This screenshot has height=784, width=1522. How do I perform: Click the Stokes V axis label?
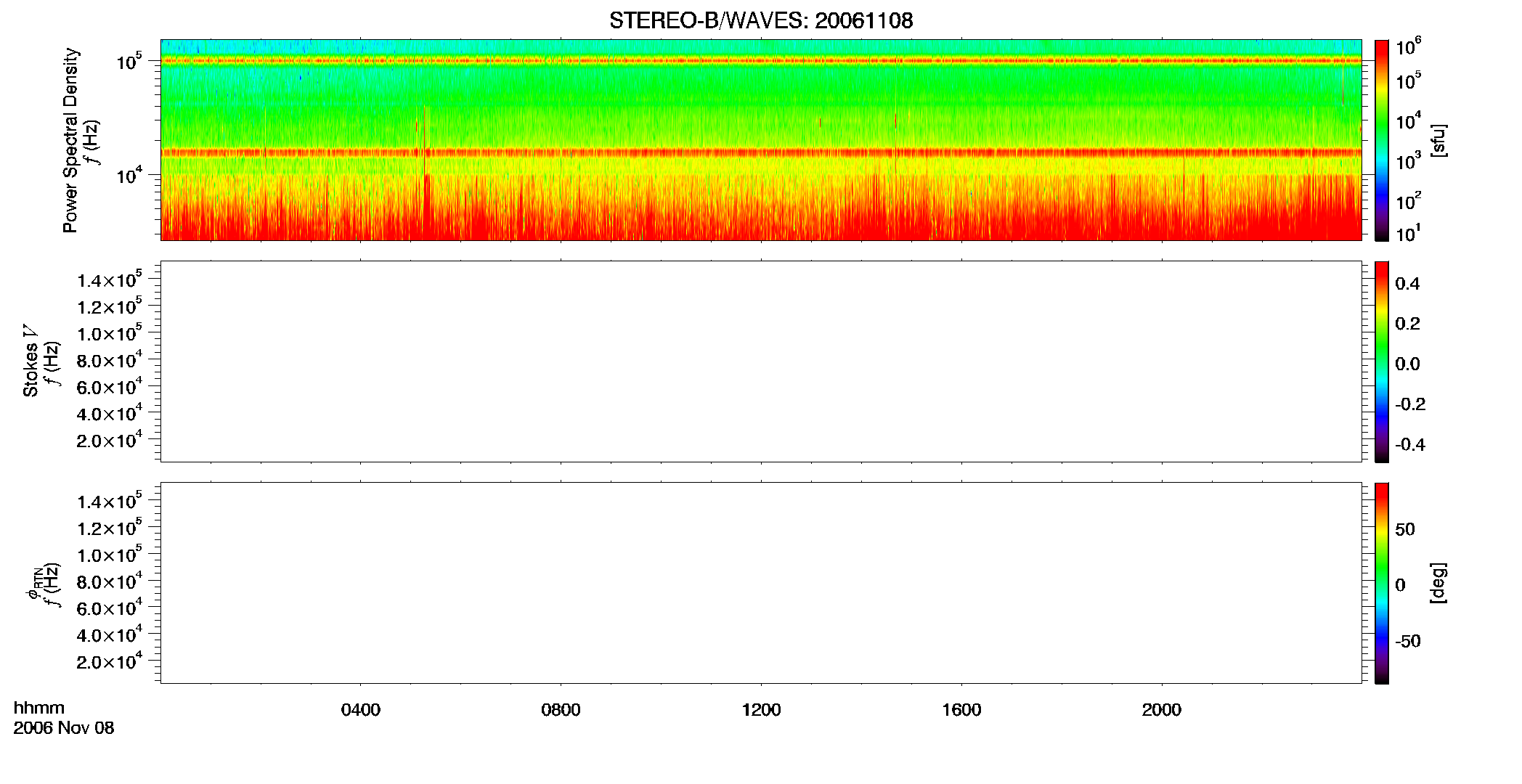click(x=30, y=369)
